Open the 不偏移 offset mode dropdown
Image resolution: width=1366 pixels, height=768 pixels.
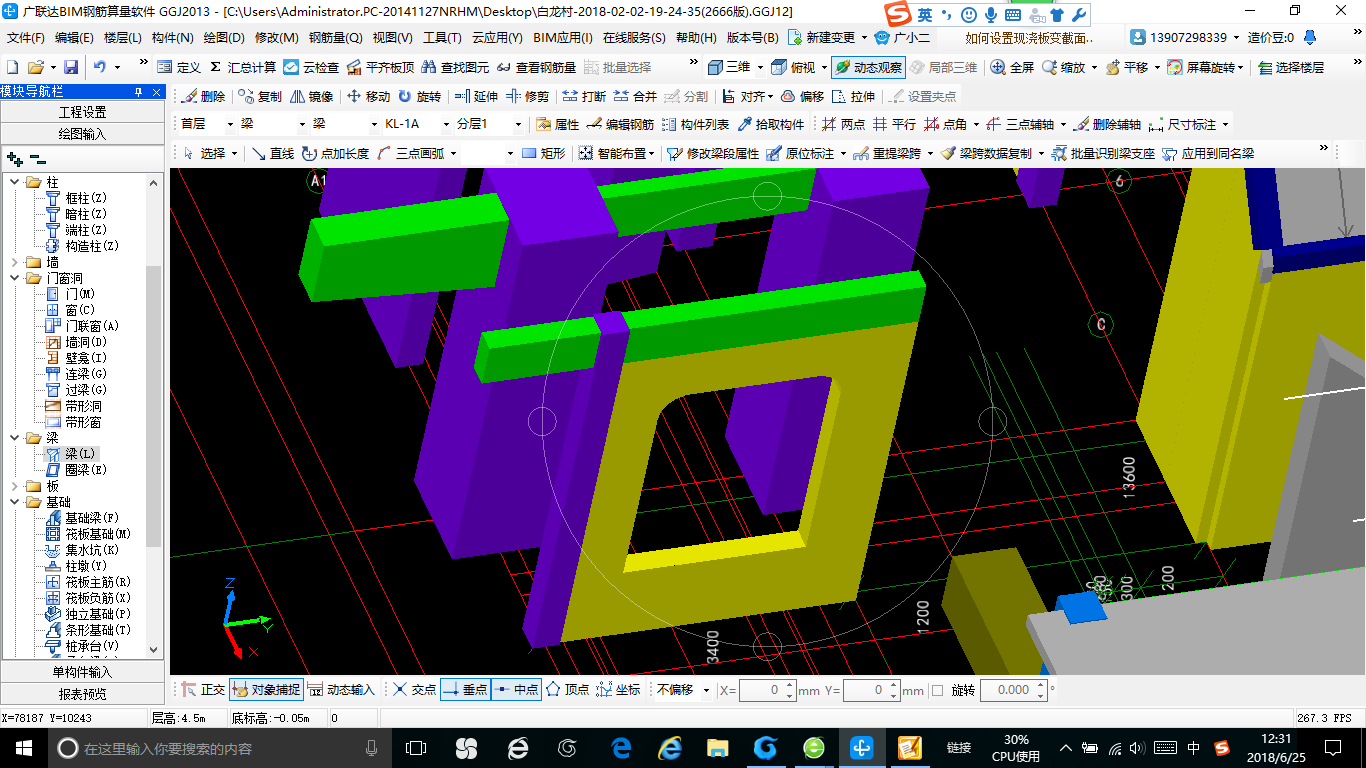click(706, 690)
